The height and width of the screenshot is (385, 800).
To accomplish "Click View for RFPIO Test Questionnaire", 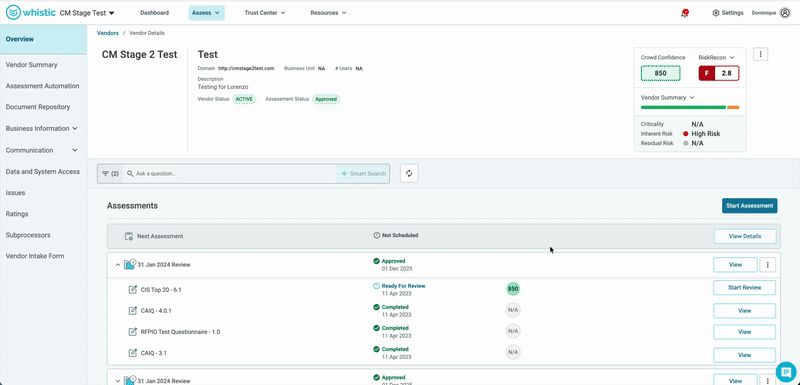I will click(x=745, y=332).
